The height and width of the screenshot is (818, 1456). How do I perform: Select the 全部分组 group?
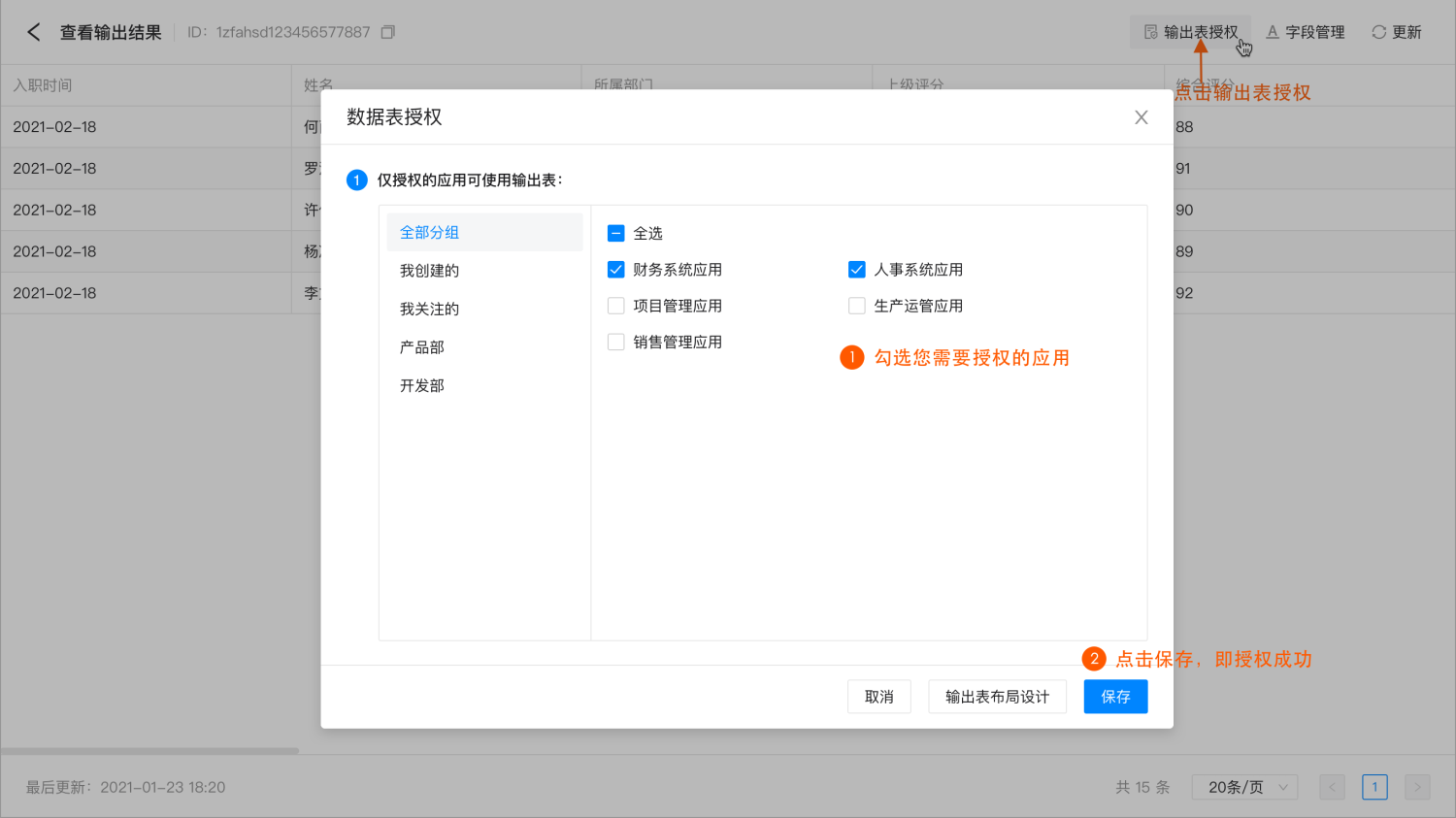click(484, 233)
